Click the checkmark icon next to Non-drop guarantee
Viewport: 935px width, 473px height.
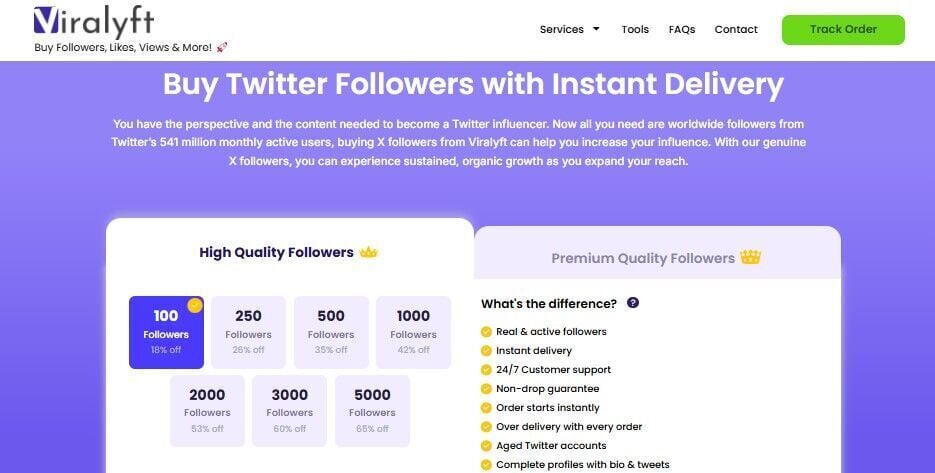tap(486, 389)
